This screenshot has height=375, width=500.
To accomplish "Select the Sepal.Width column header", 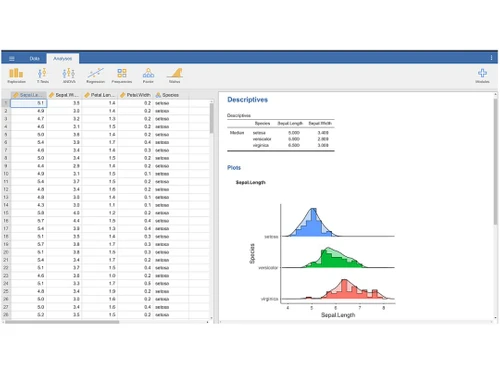I will [x=64, y=95].
